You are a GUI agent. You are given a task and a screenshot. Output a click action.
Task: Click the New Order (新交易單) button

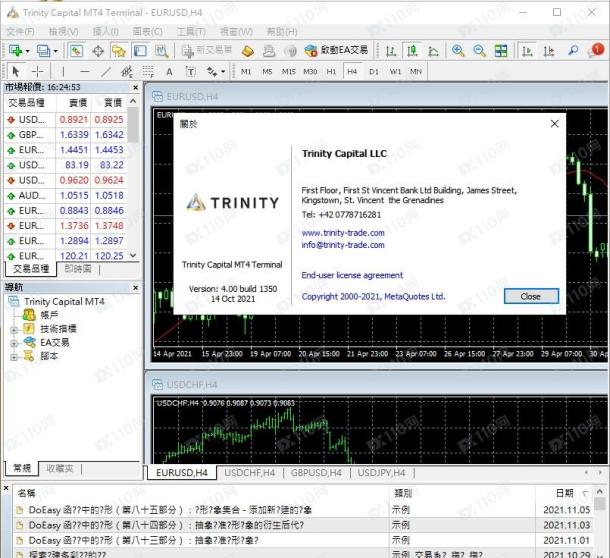[x=207, y=51]
